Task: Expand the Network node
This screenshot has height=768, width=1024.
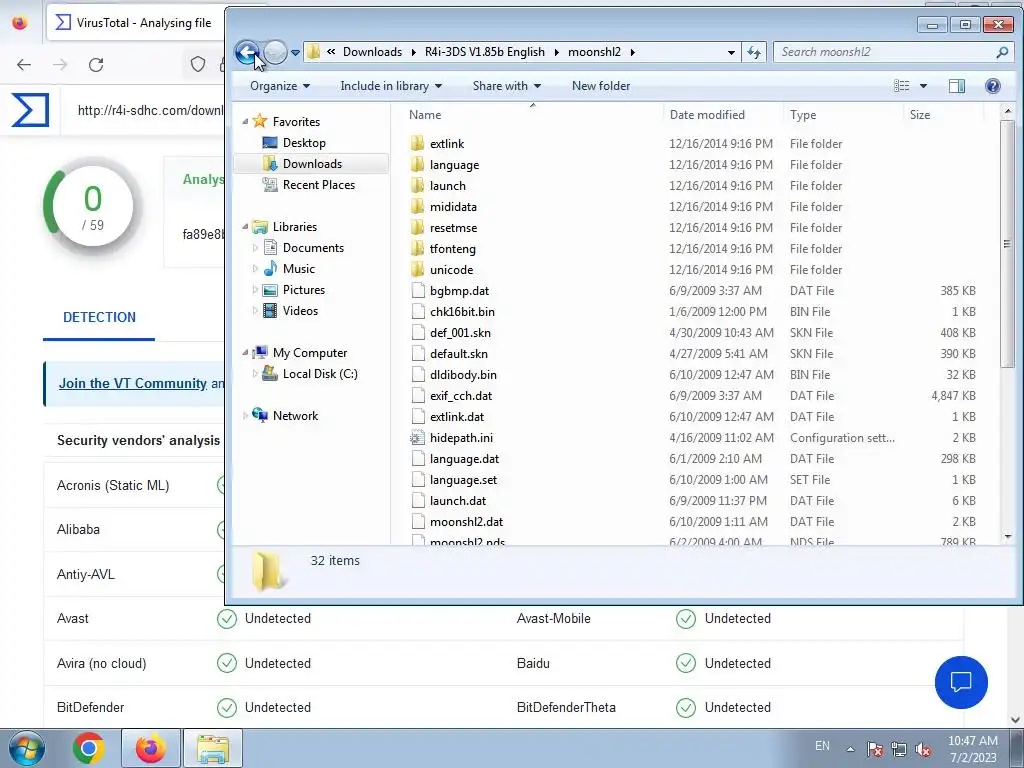Action: 246,415
